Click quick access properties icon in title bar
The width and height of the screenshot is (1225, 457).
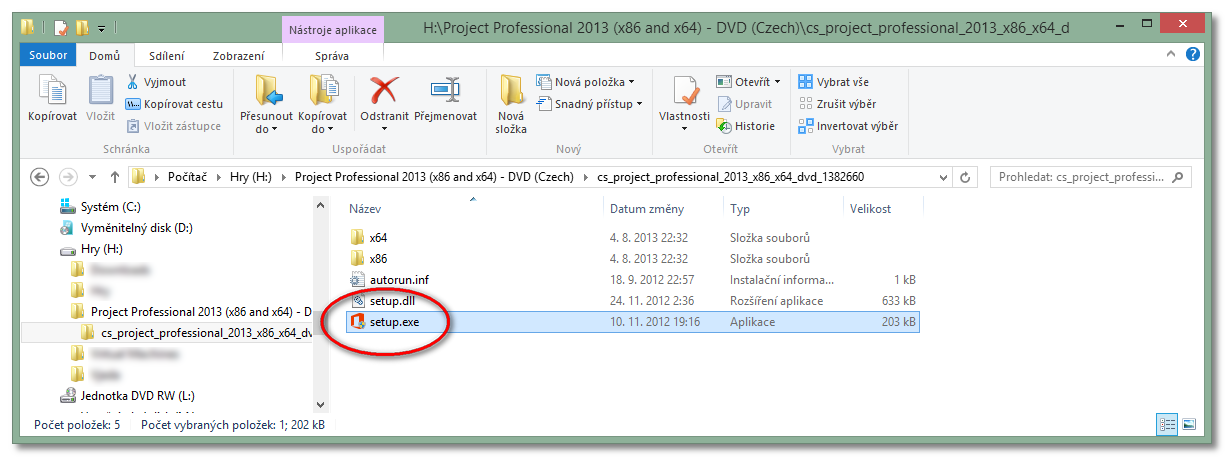61,28
